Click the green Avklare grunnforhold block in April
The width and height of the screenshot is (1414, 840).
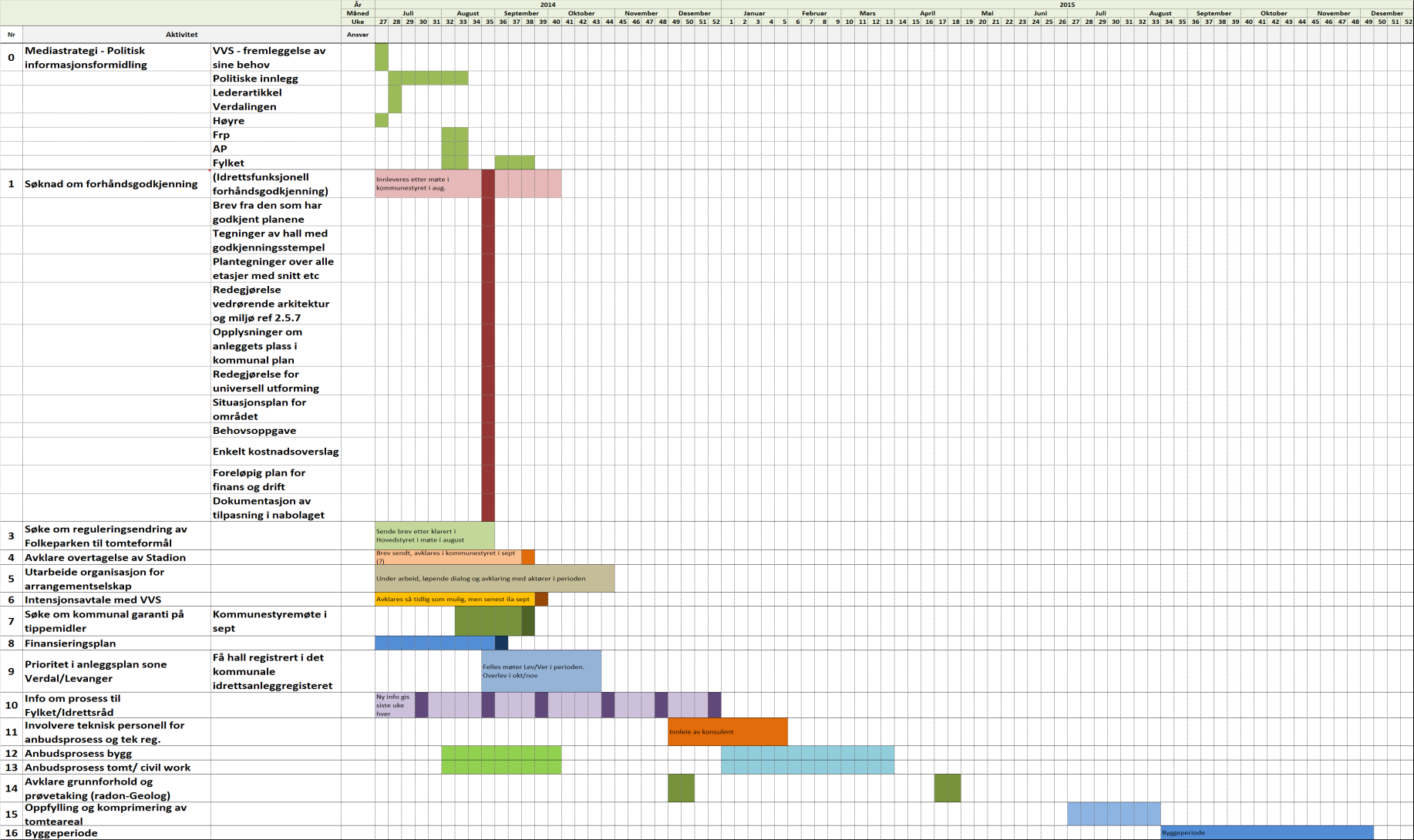[x=948, y=788]
